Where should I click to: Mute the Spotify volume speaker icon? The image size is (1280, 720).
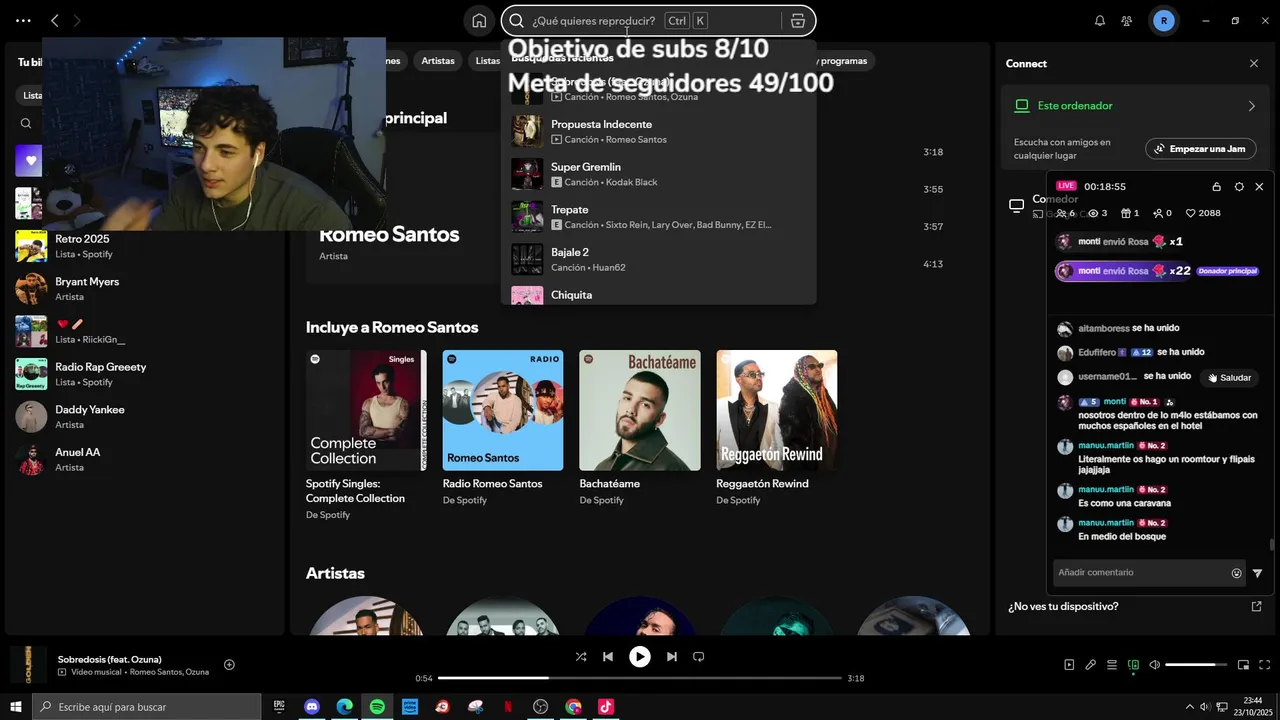[x=1154, y=664]
